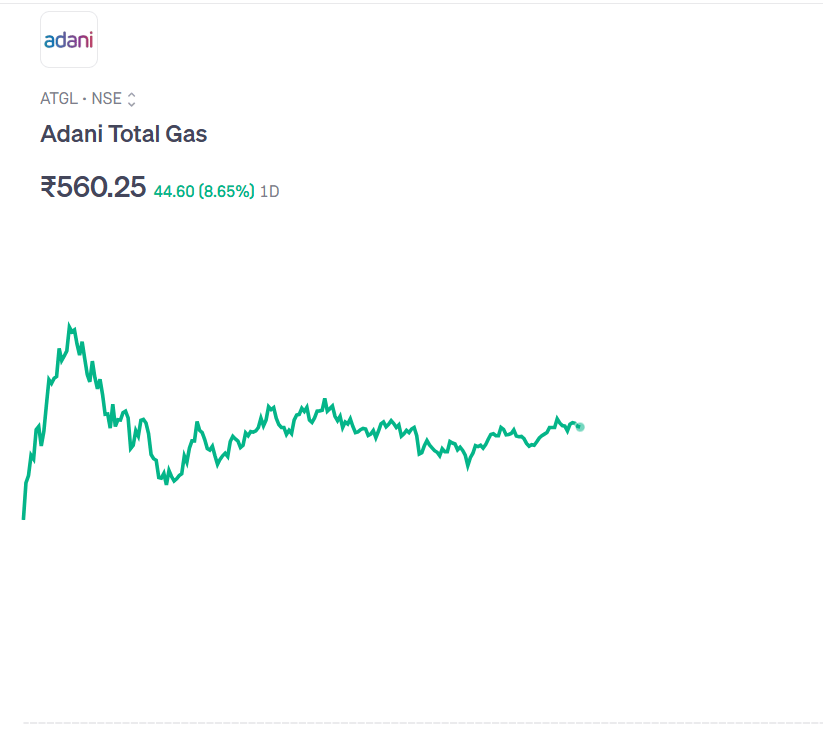Click the ₹560.25 current price
Viewport: 823px width, 731px height.
93,187
